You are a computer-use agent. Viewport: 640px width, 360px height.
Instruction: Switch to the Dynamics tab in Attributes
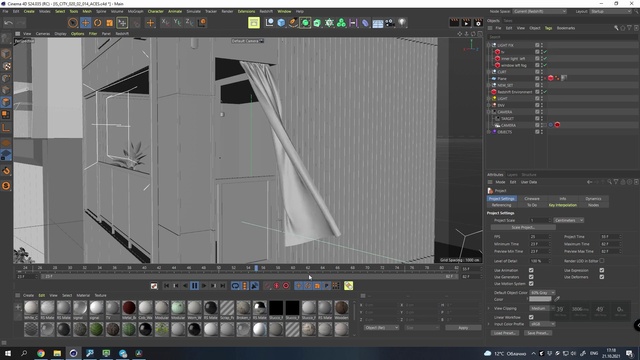coord(593,198)
